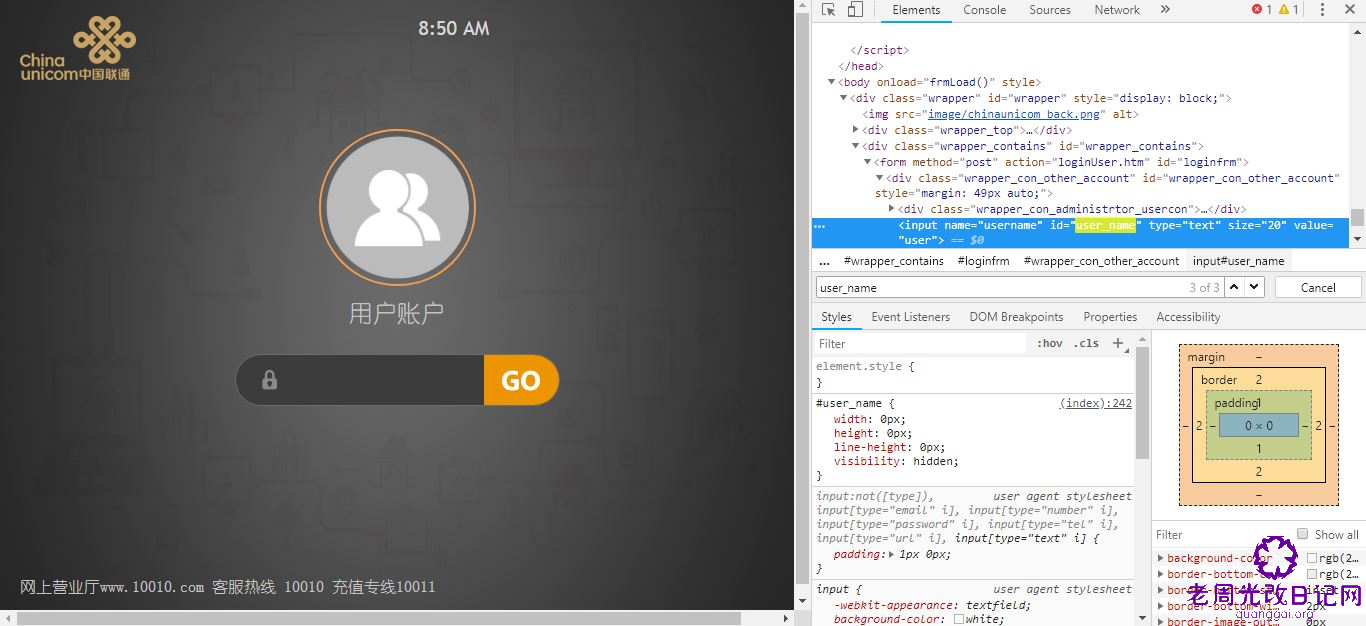Expand the wrapper_top div node
The image size is (1366, 626).
click(856, 130)
